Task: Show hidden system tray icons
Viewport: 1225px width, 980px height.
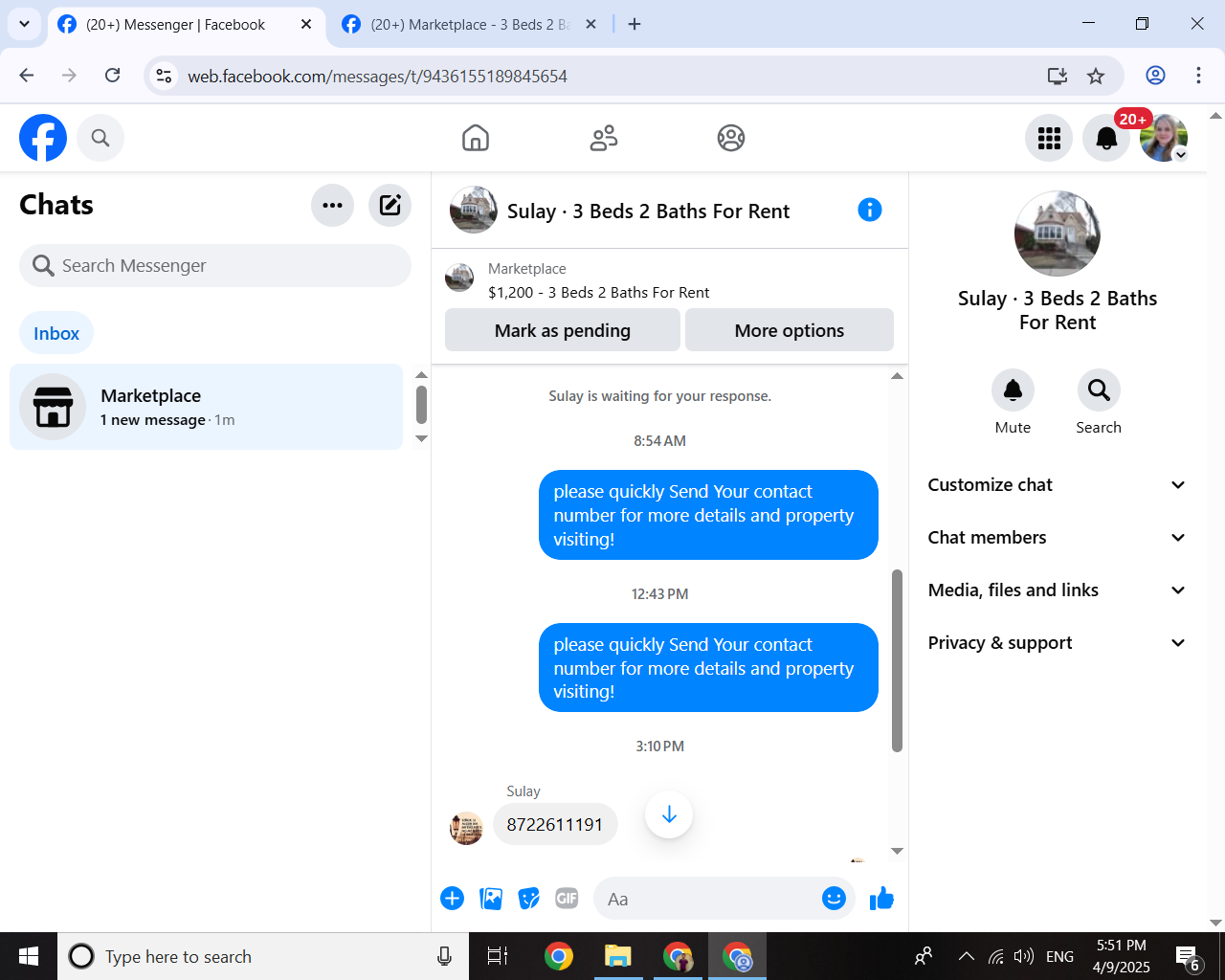Action: coord(967,956)
